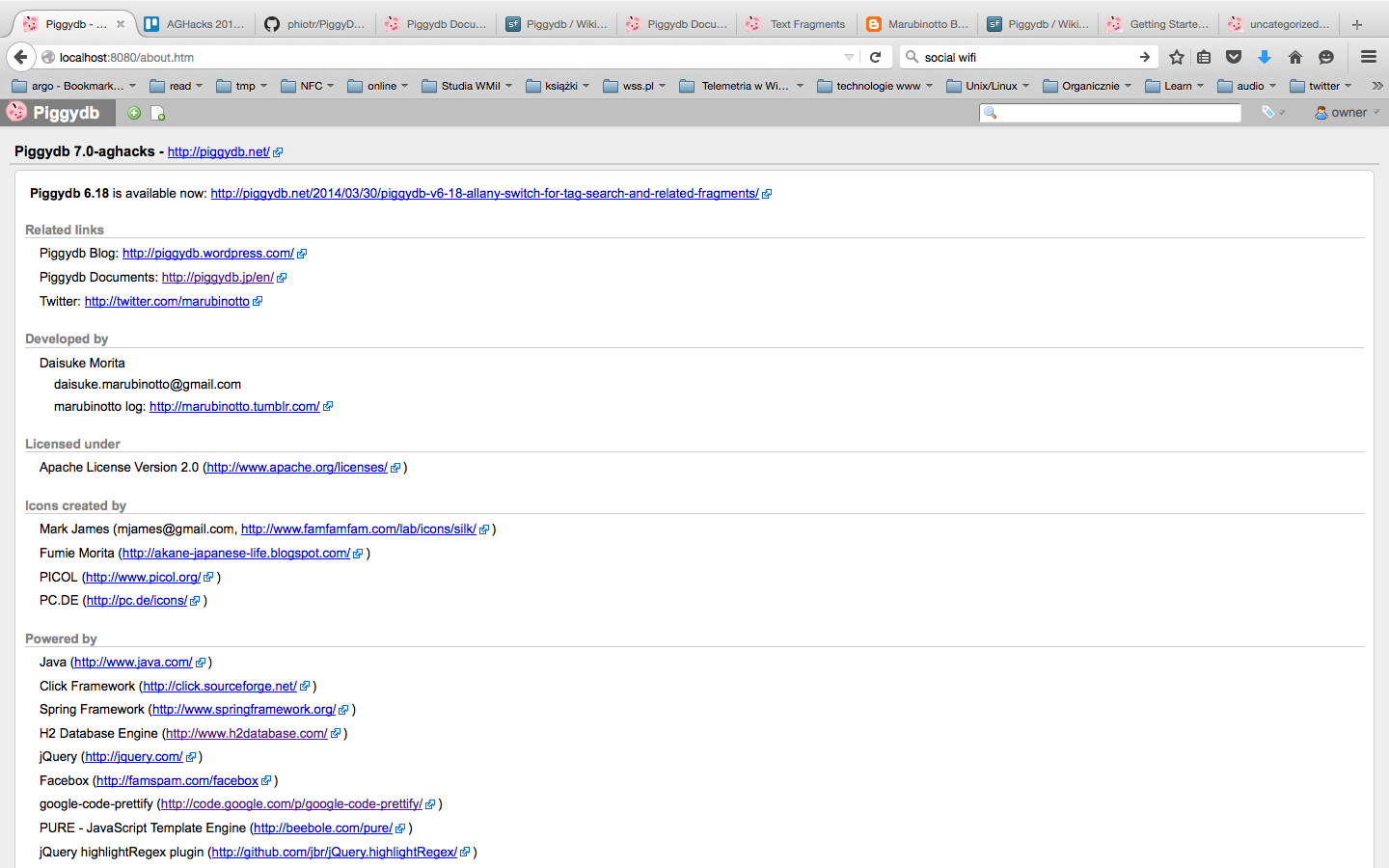The image size is (1389, 868).
Task: Go back with browser back arrow
Action: (x=21, y=57)
